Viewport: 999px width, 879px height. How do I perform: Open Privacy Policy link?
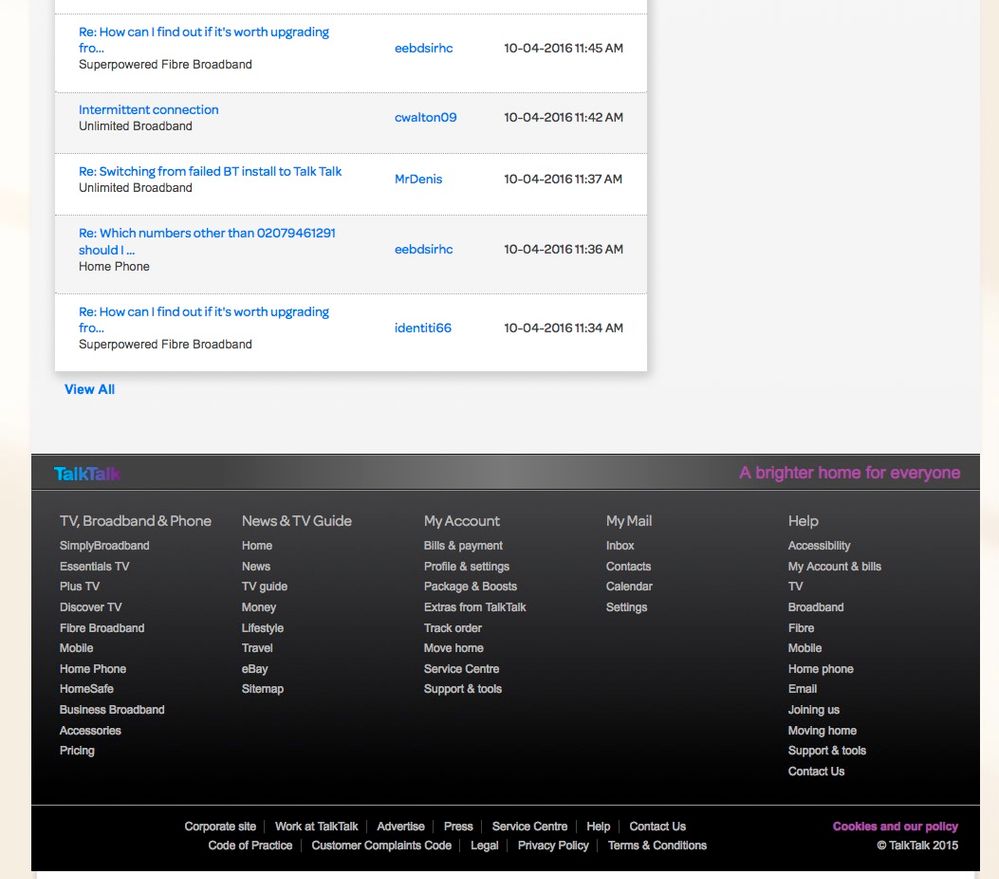click(x=554, y=846)
